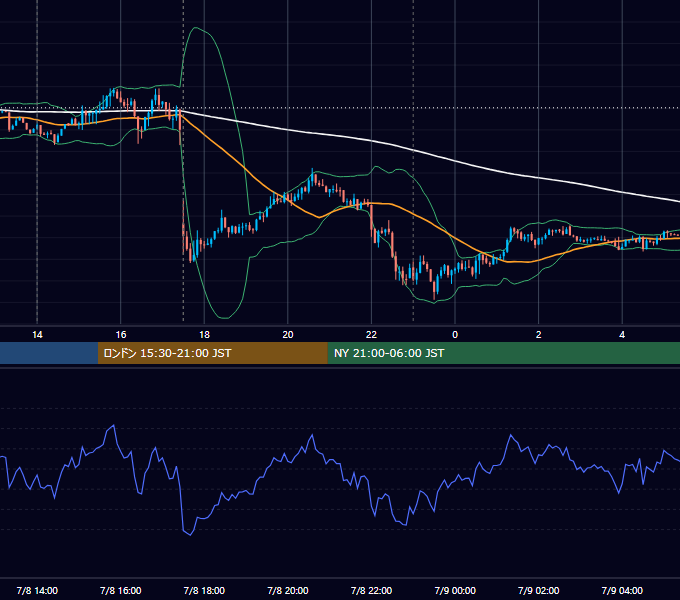Click hour label 0 on price chart axis
Screen dimensions: 680x600
[455, 335]
